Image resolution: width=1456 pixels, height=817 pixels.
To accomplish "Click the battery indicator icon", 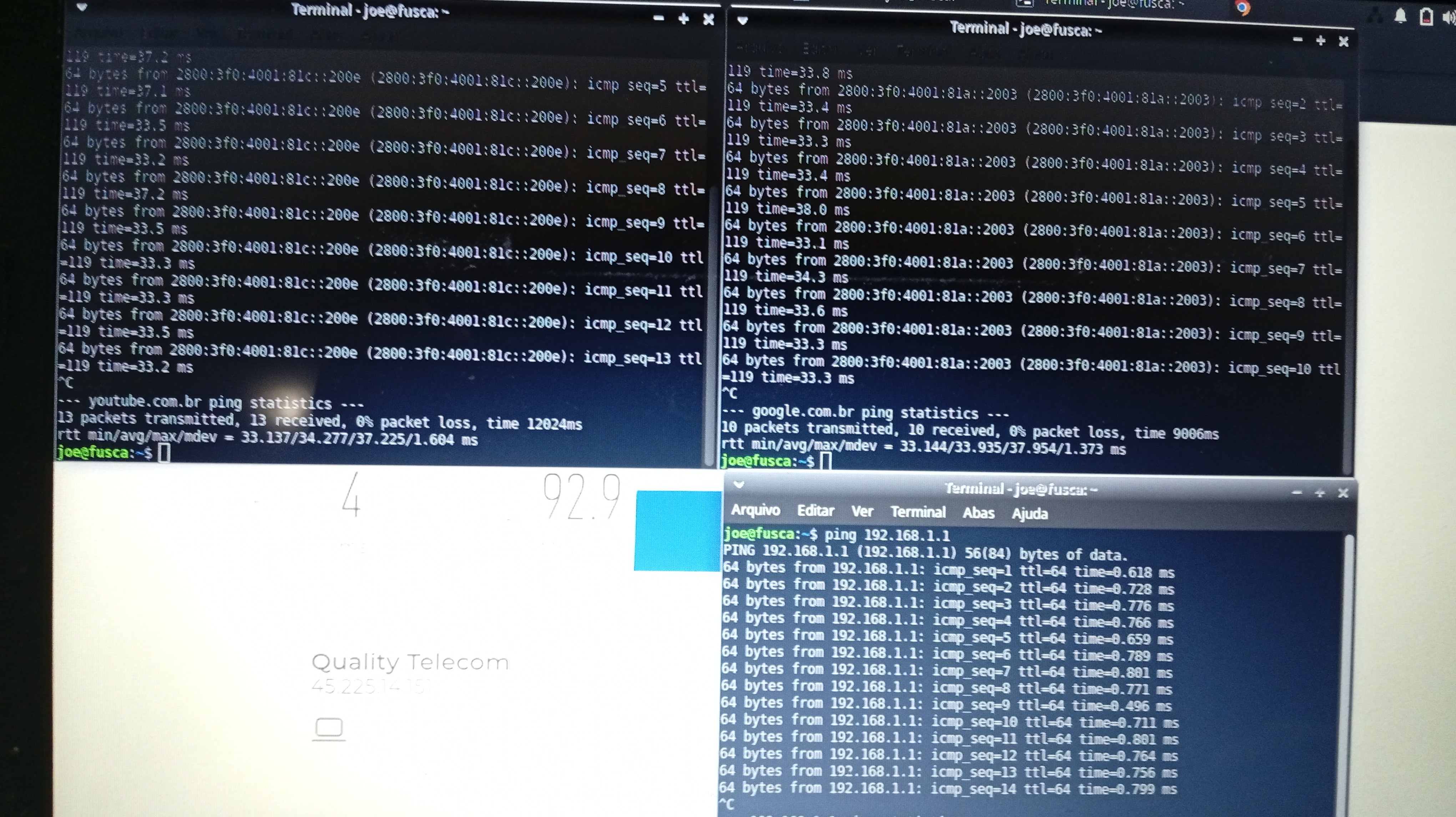I will [x=1426, y=17].
